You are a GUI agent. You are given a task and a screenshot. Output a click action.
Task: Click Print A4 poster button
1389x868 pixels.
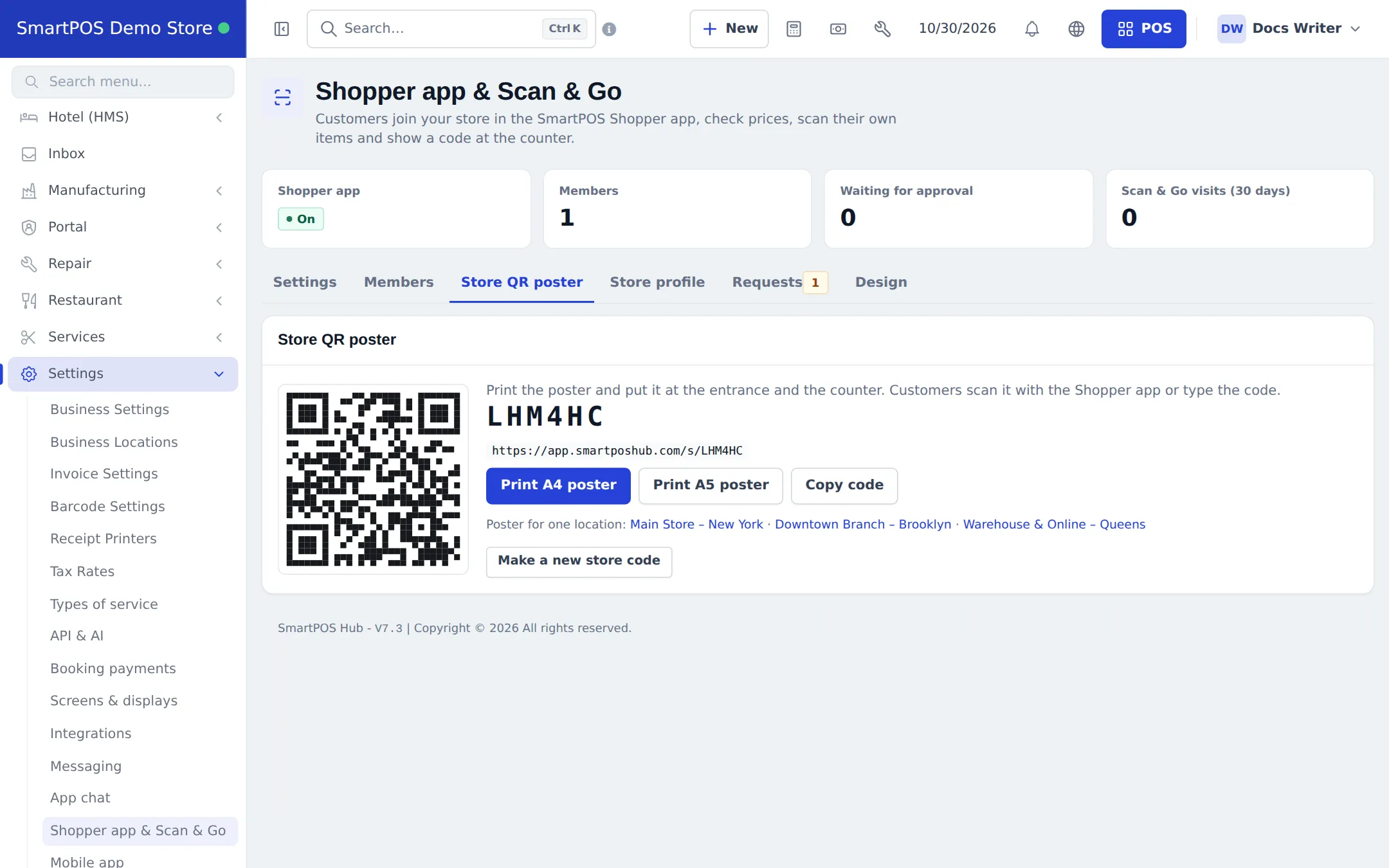click(558, 485)
